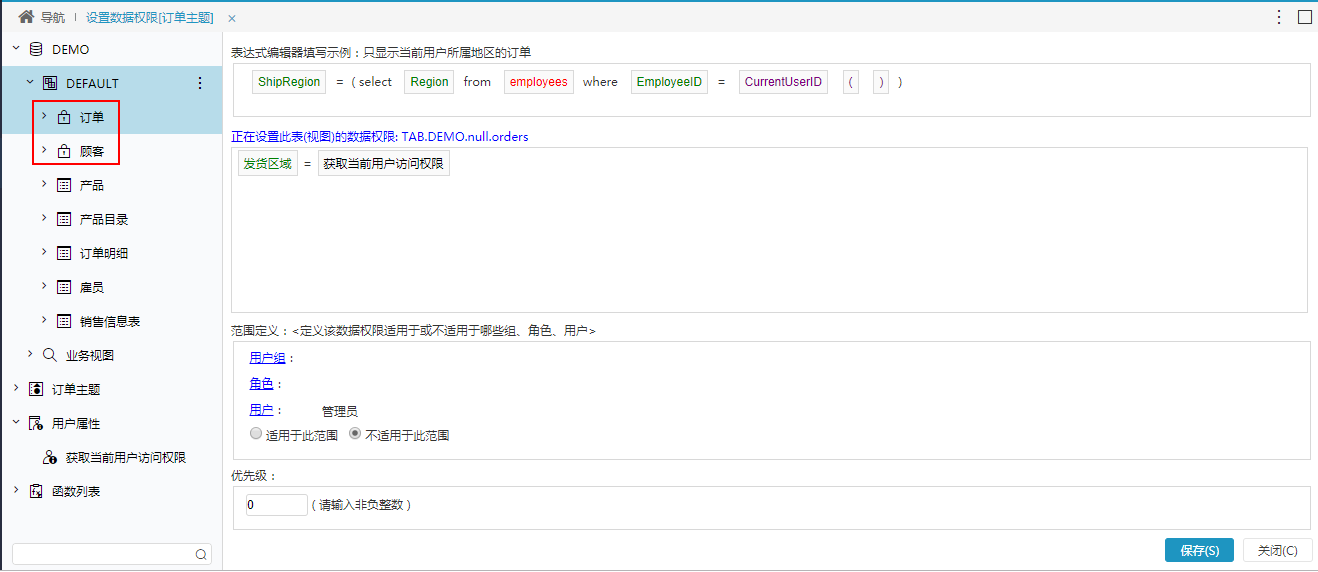Open the 用户 link
Viewport: 1318px width, 572px height.
(261, 410)
